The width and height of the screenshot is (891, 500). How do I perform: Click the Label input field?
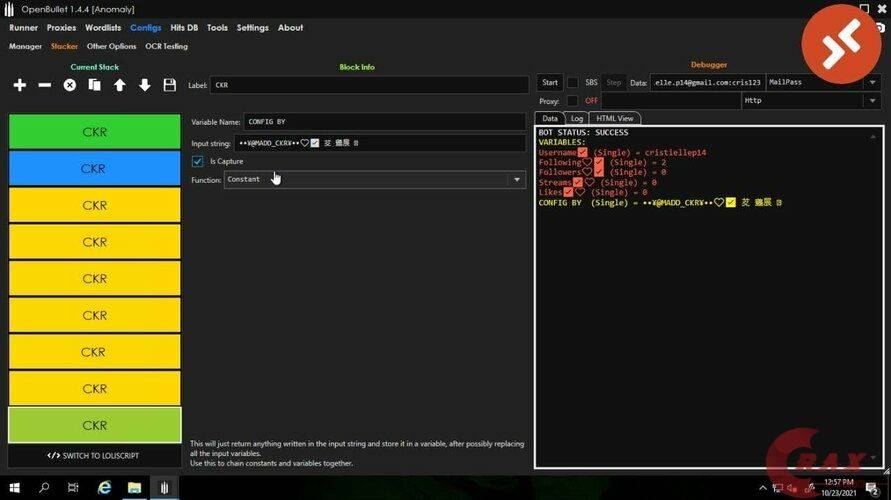(x=369, y=85)
